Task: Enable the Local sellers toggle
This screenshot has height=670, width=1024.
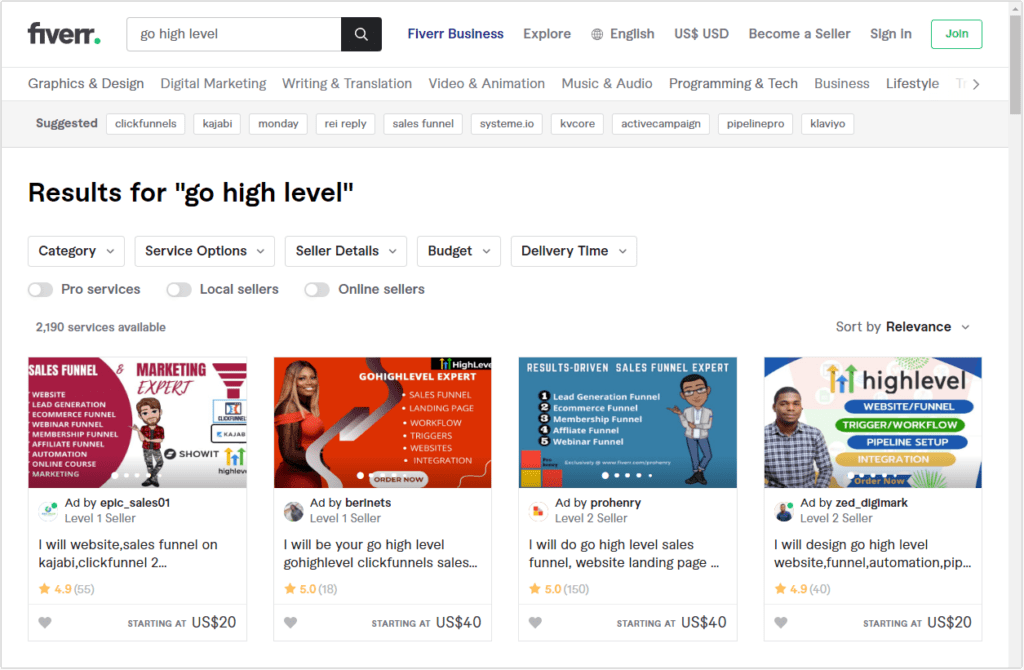Action: (x=179, y=289)
